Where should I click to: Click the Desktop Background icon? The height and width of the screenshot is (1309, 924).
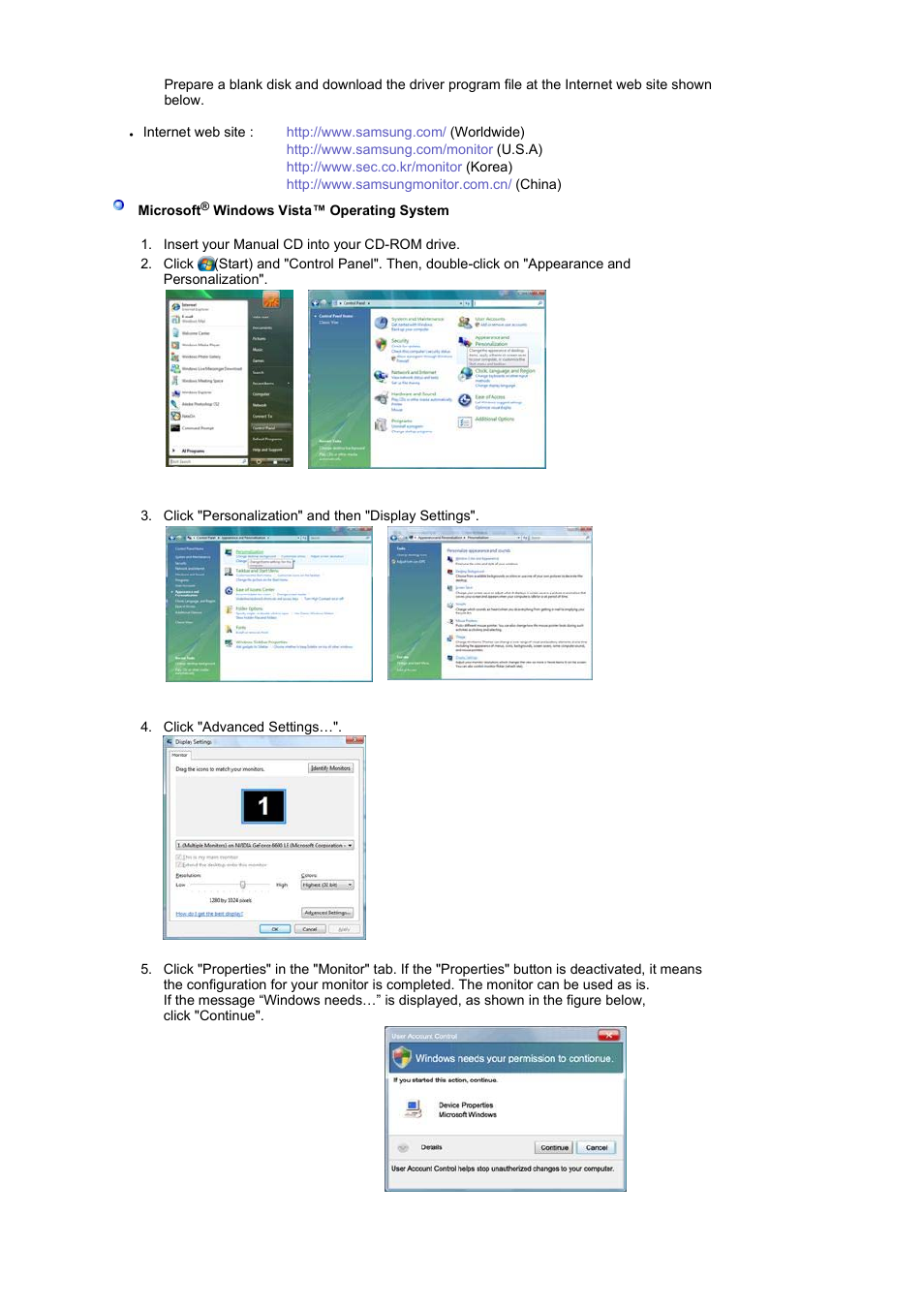(x=450, y=573)
